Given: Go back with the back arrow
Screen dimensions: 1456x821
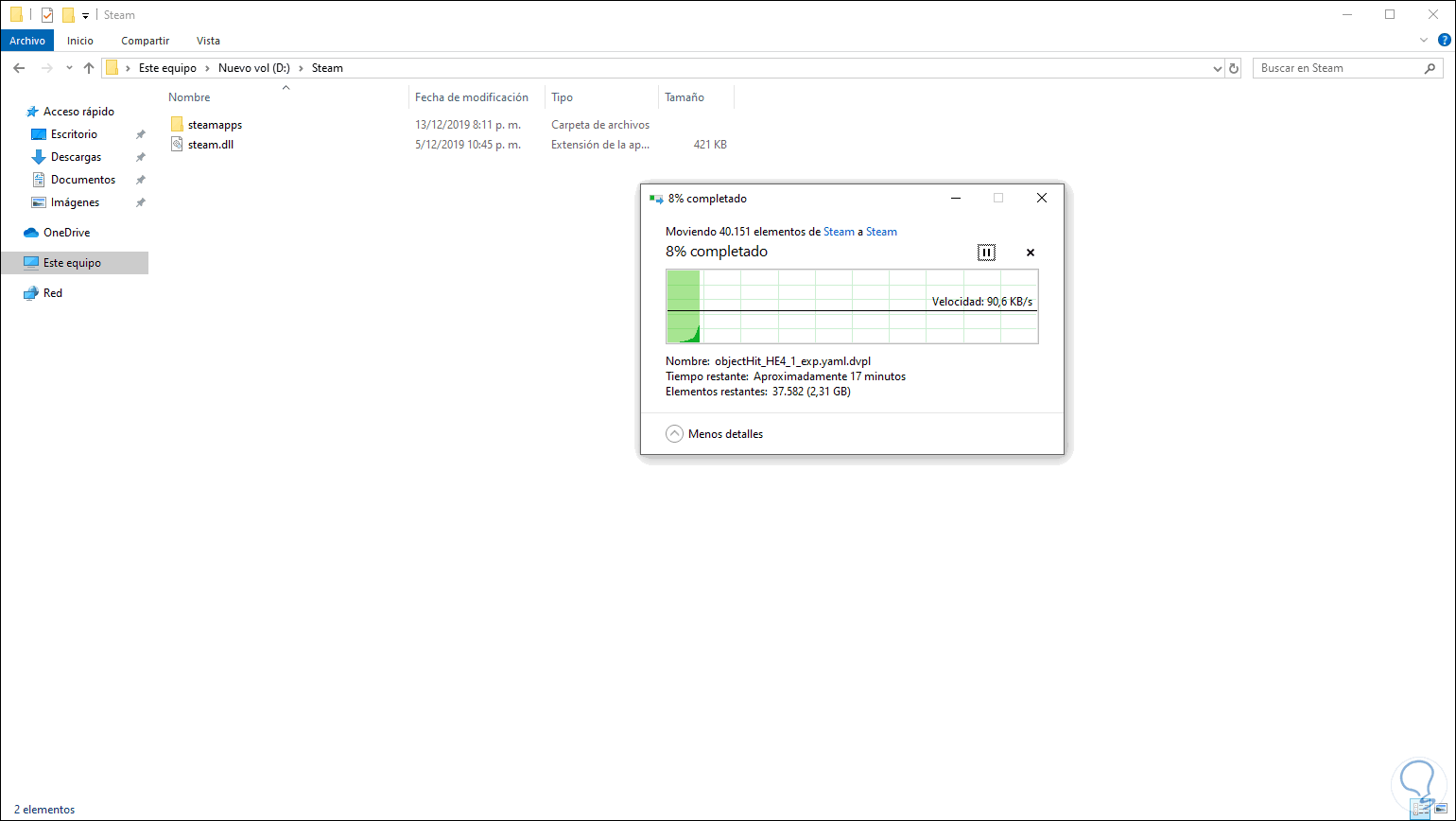Looking at the screenshot, I should tap(19, 68).
